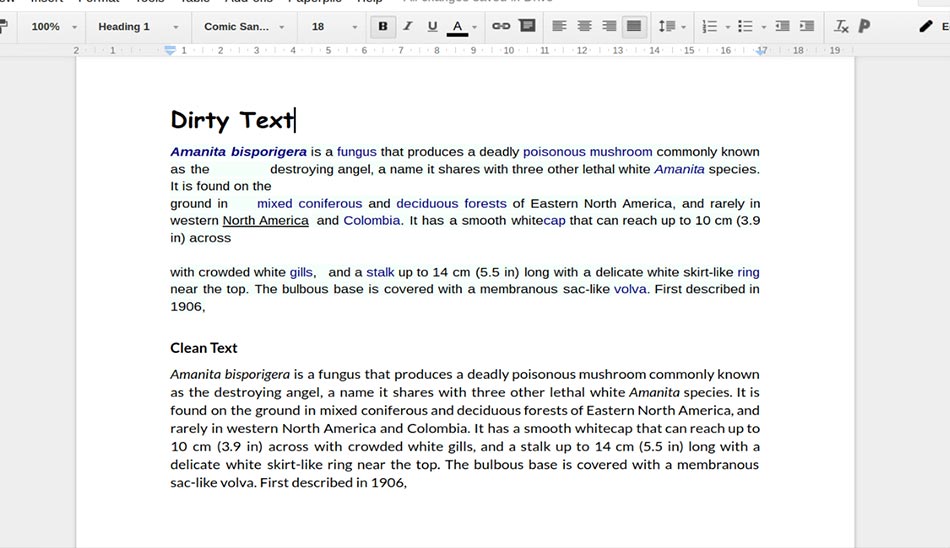Viewport: 950px width, 548px height.
Task: Click the blue fungus link
Action: tap(356, 152)
